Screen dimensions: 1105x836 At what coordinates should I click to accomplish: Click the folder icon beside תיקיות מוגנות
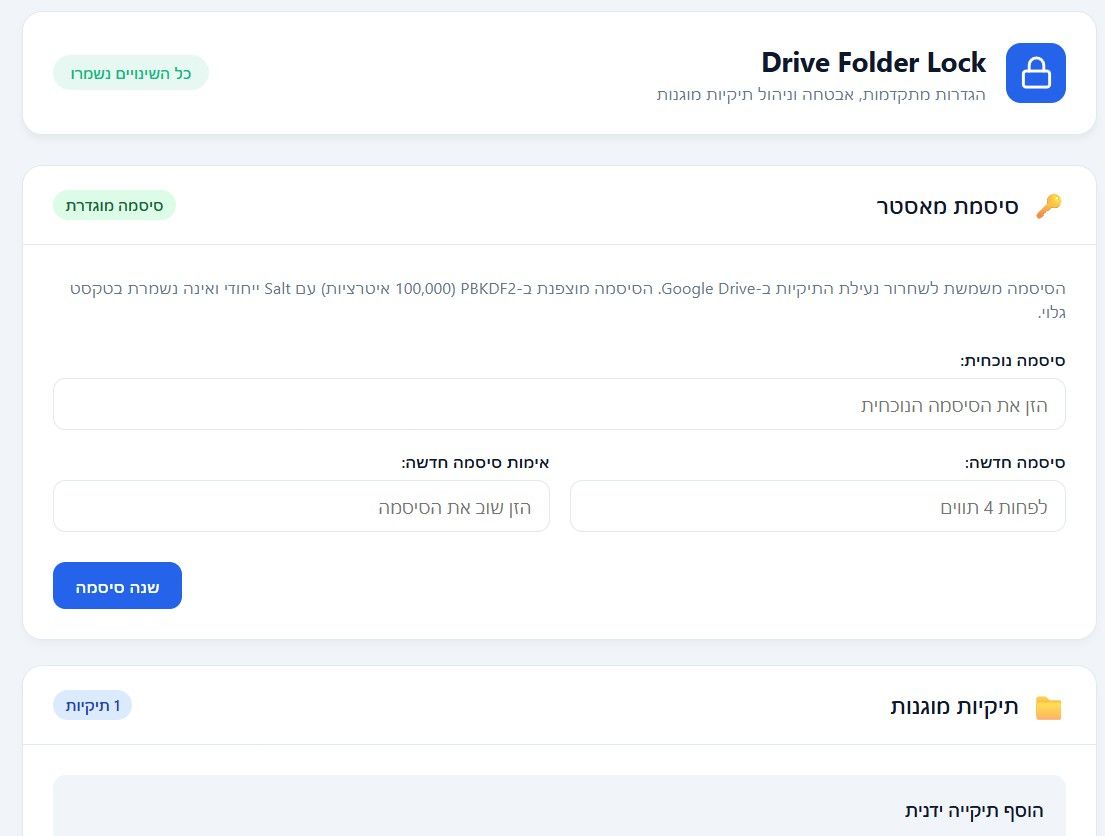1049,707
